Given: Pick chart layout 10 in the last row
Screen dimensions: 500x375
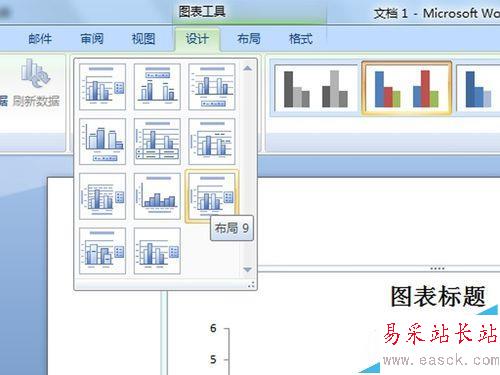Looking at the screenshot, I should 103,251.
